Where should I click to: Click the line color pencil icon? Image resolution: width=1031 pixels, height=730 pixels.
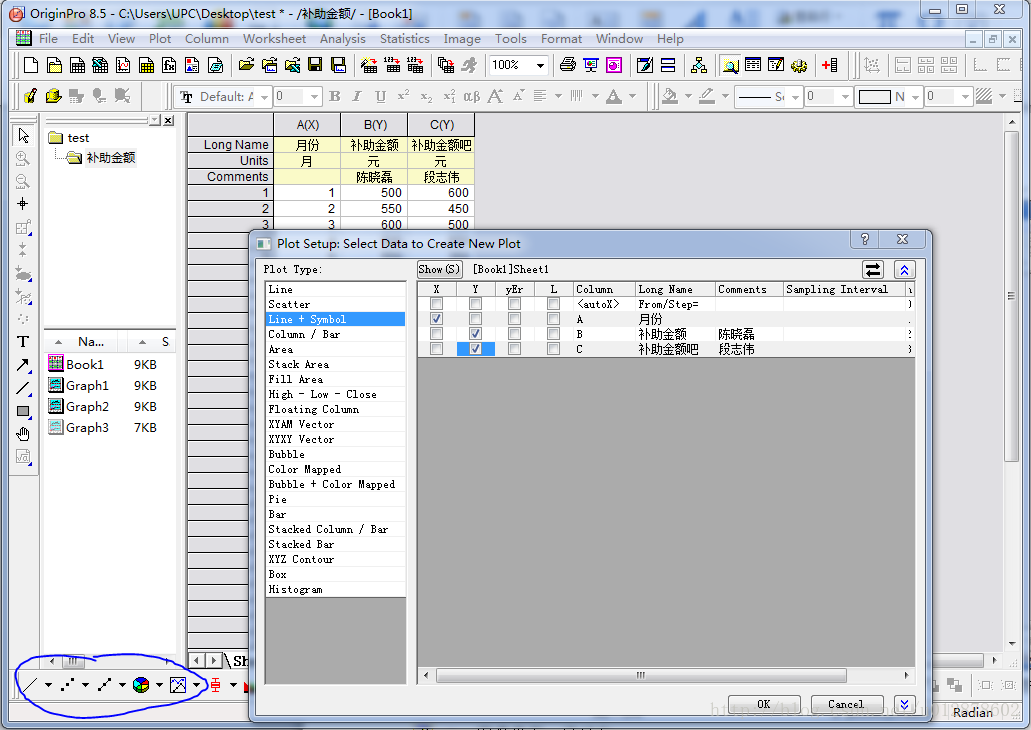707,97
